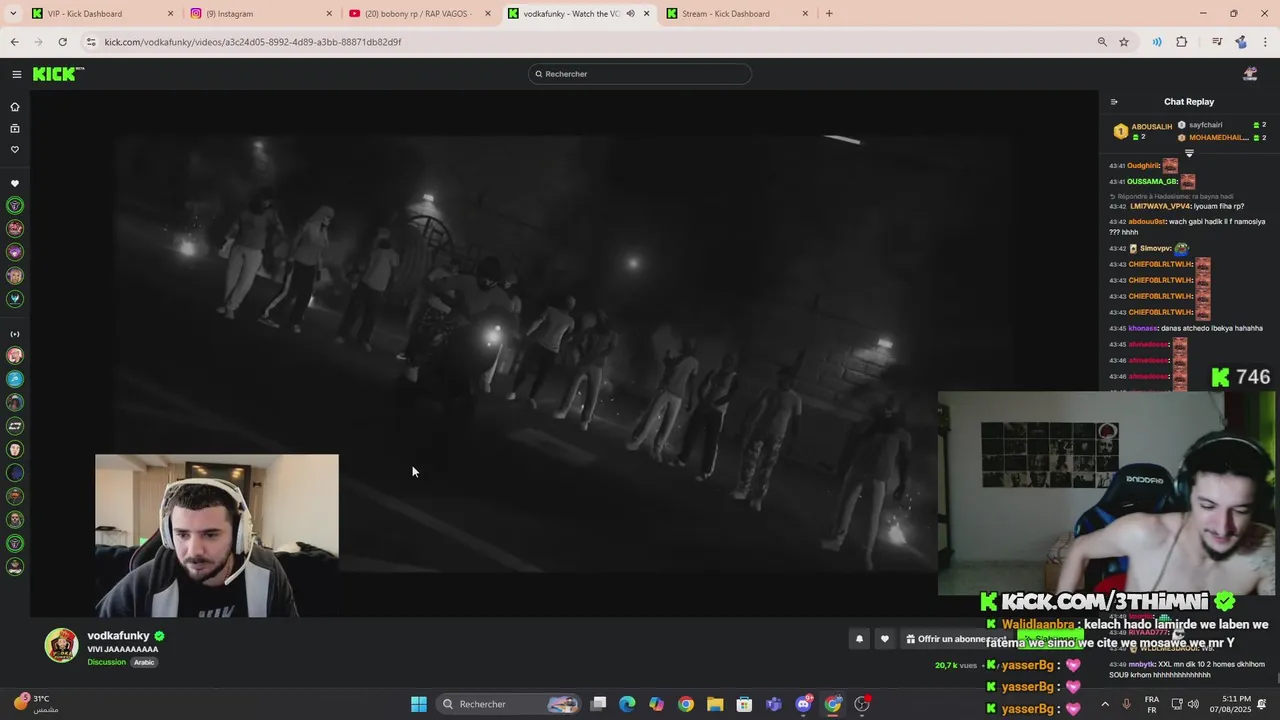Click the taskbar Rechercher search box
Viewport: 1280px width, 720px height.
509,704
